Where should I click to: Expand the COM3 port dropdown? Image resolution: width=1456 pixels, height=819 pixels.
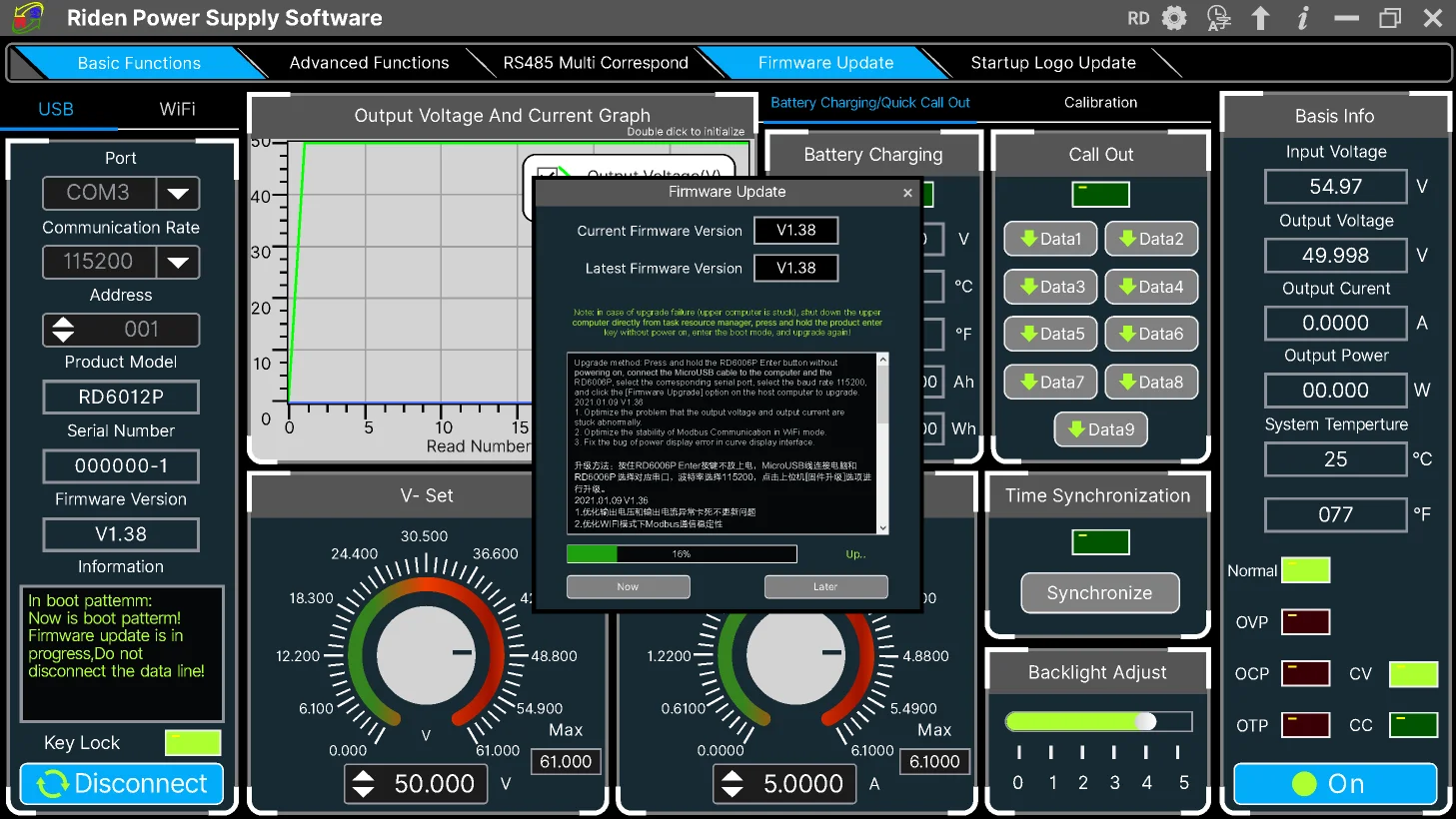tap(178, 193)
